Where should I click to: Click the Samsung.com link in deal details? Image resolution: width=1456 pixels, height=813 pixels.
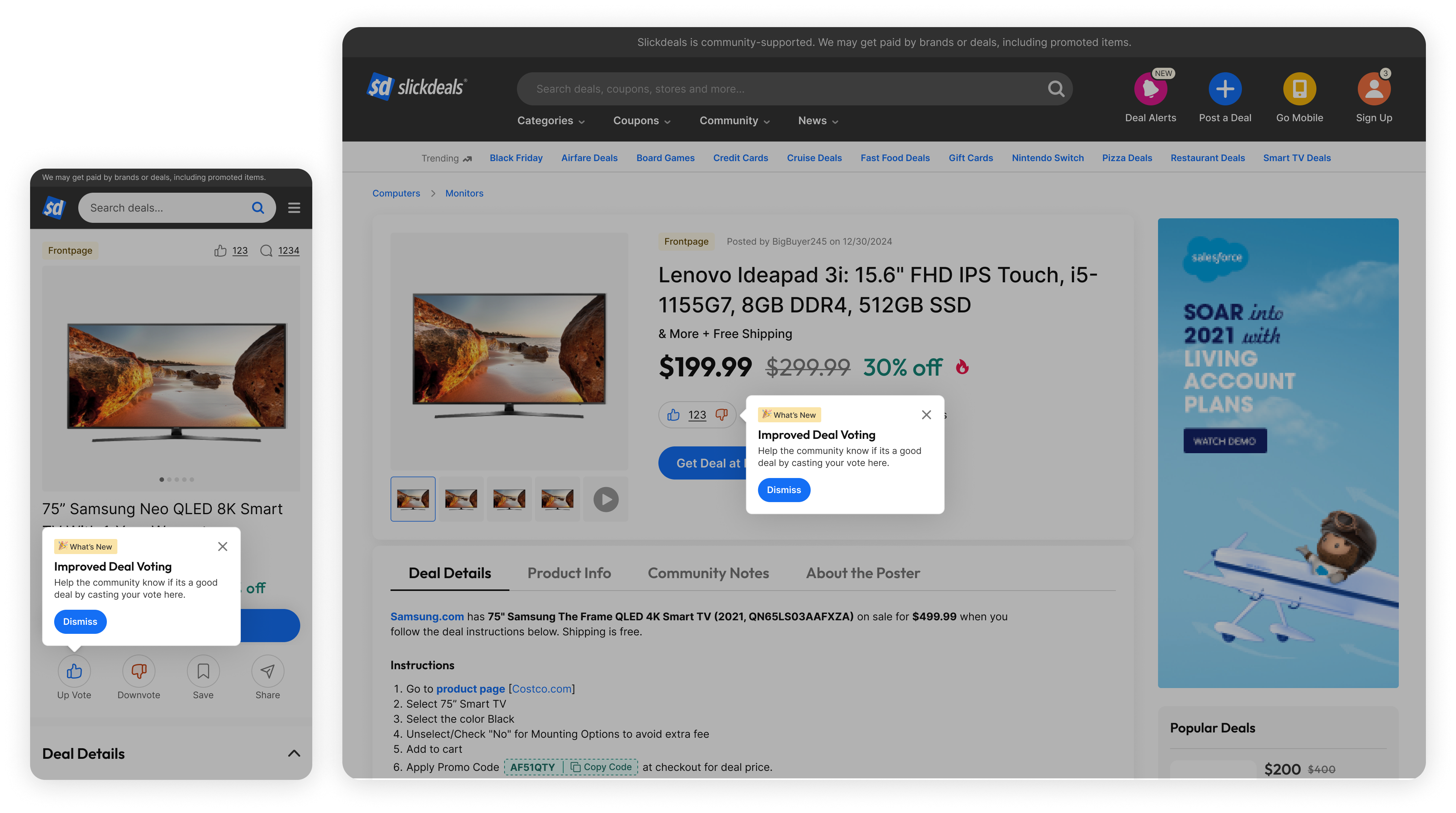point(427,616)
